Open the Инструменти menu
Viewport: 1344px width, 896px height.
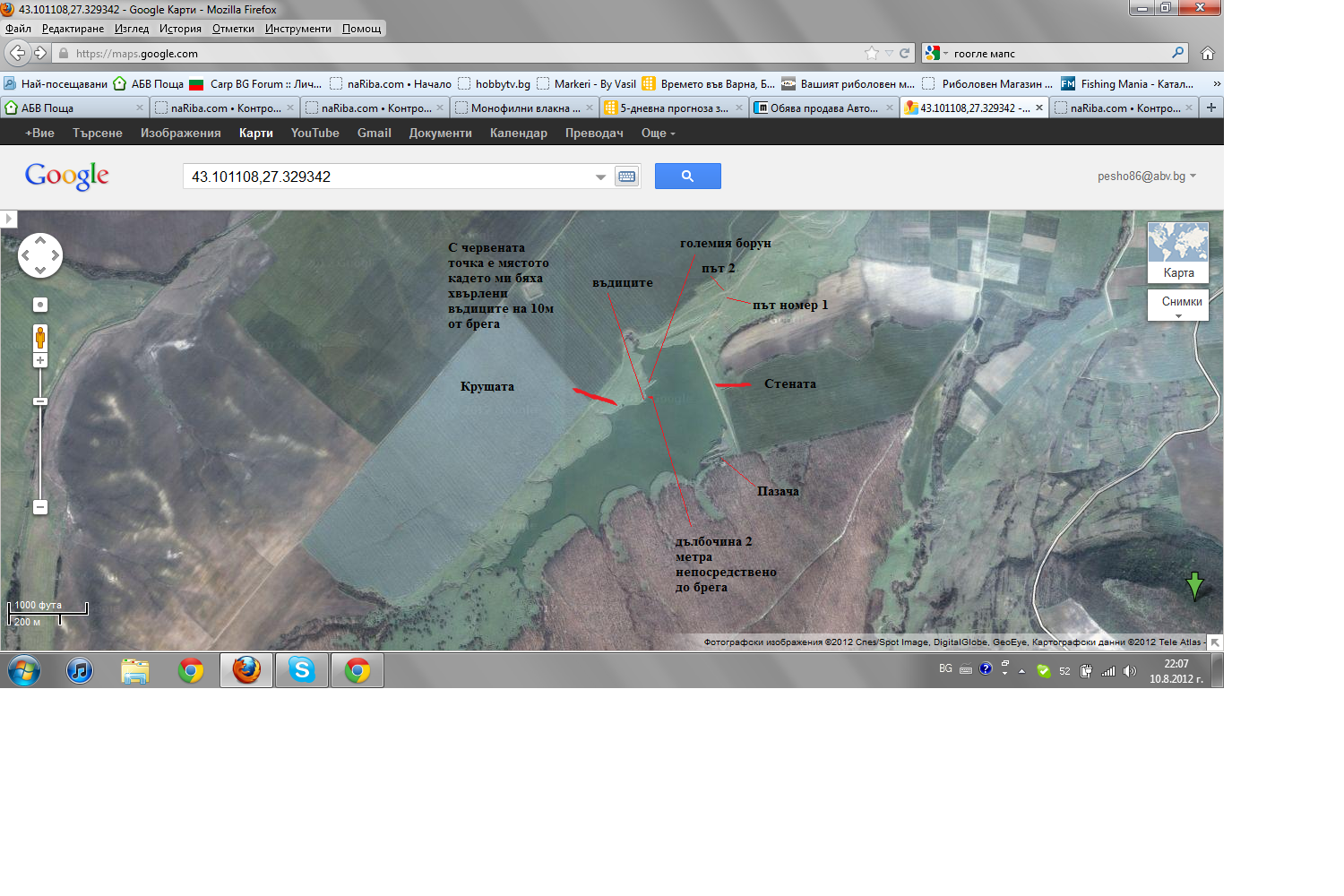[297, 29]
